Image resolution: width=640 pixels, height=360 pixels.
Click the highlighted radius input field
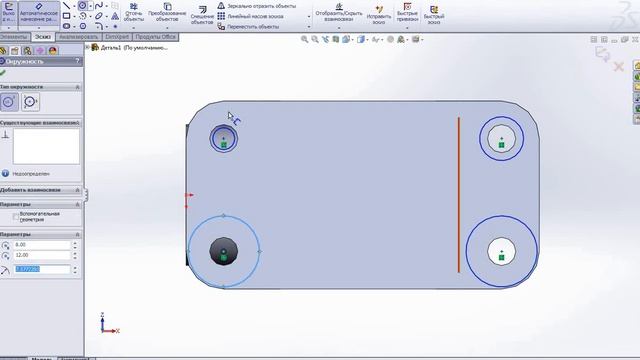[x=42, y=269]
